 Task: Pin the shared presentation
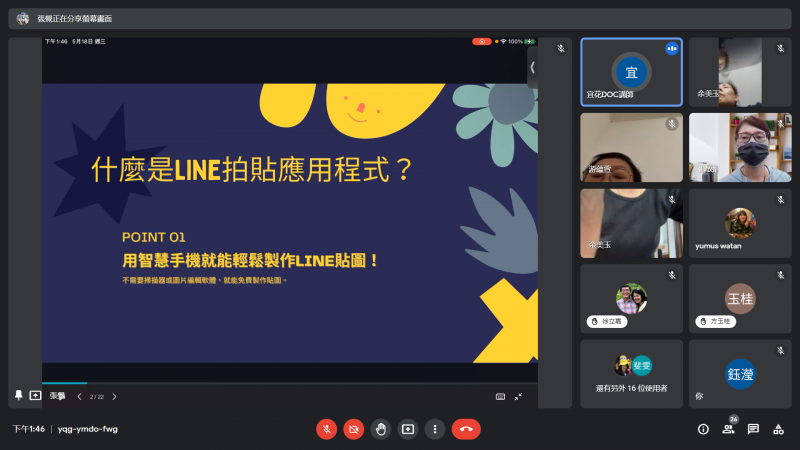click(x=19, y=395)
